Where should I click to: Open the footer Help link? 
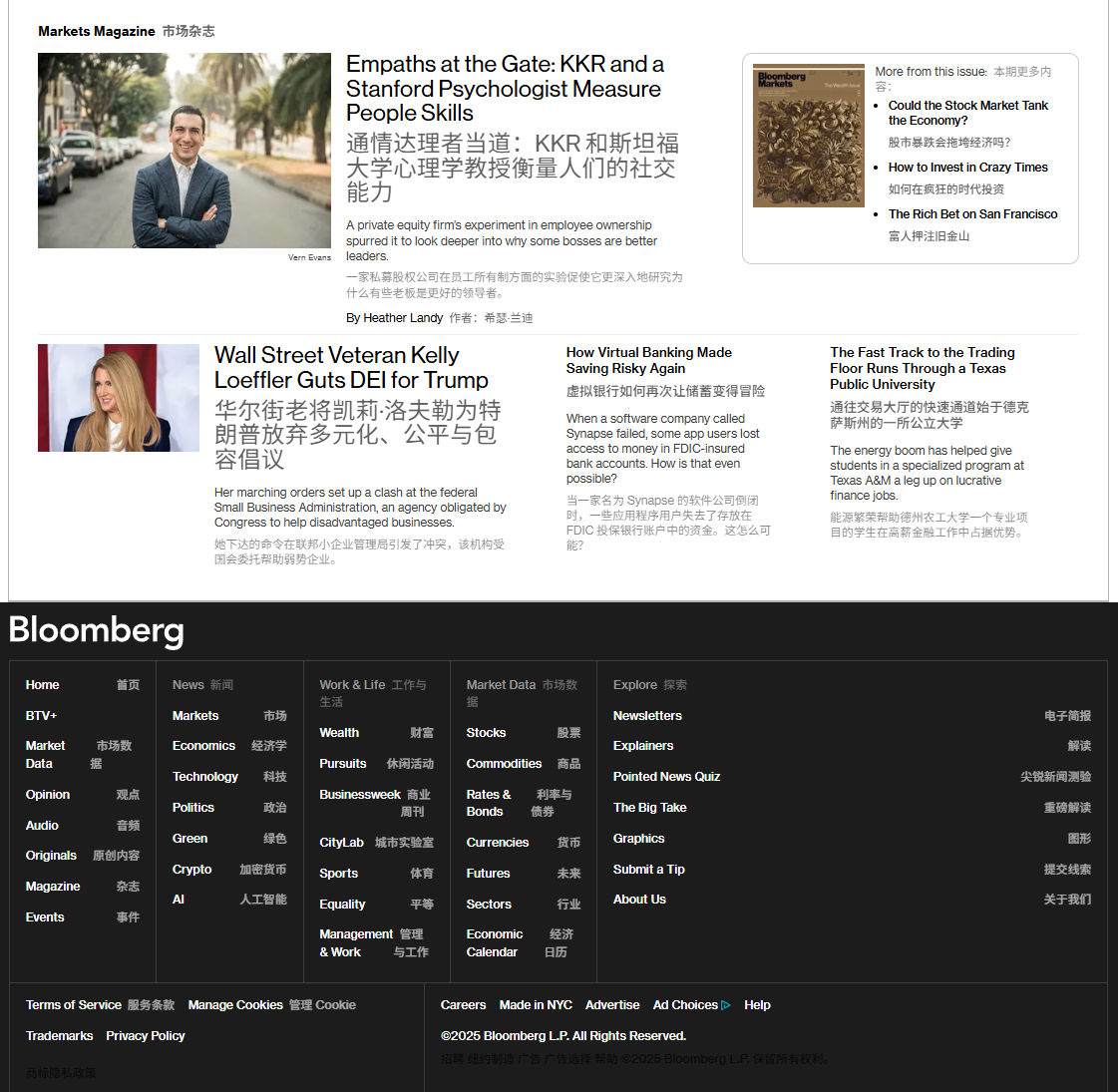click(x=757, y=1005)
